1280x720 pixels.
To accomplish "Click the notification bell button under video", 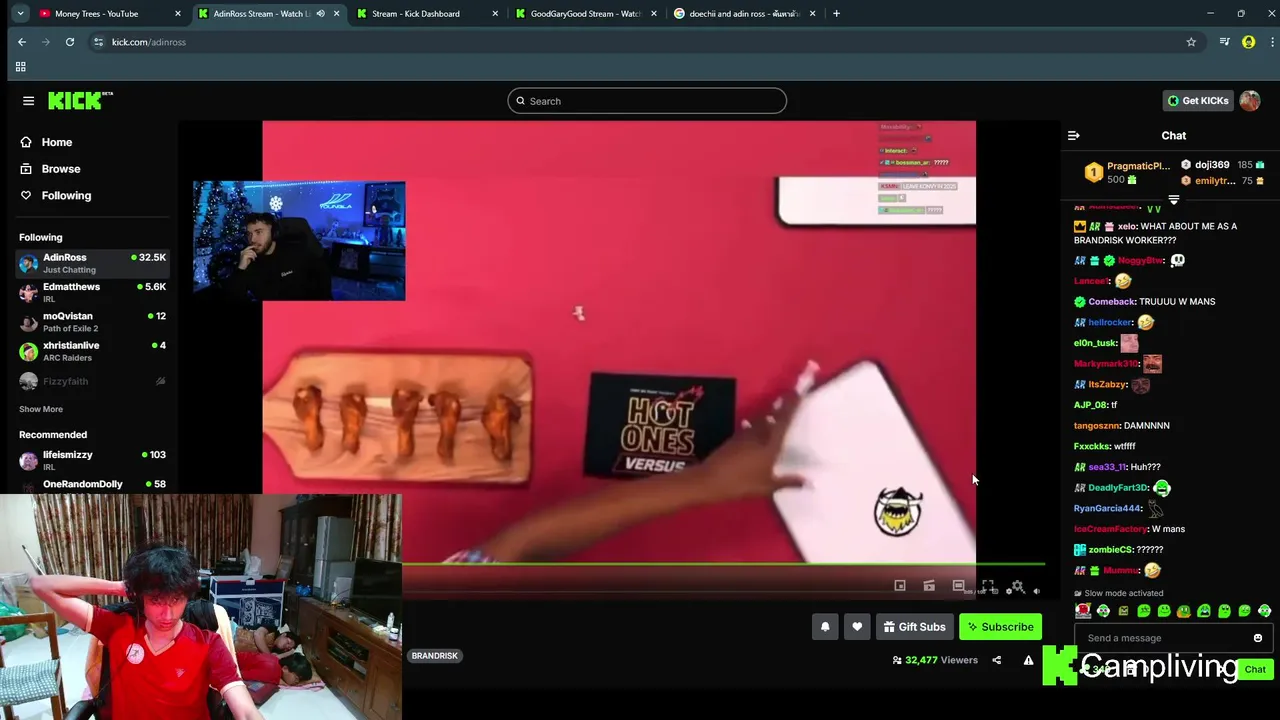I will pyautogui.click(x=825, y=627).
